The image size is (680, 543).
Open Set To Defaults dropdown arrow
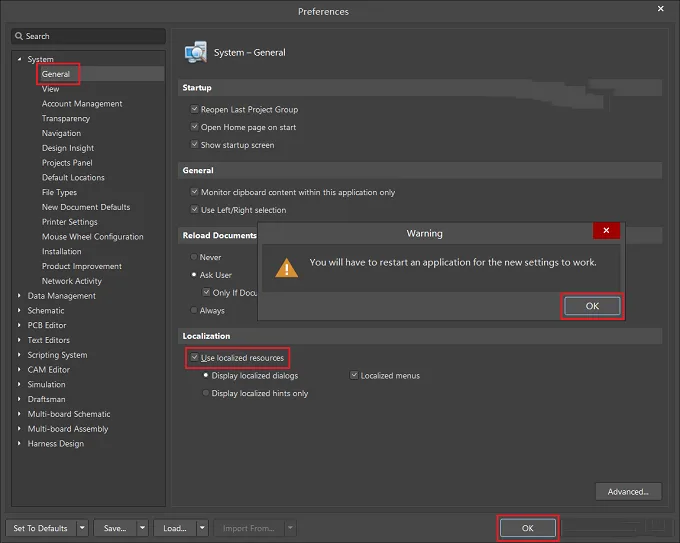[82, 528]
